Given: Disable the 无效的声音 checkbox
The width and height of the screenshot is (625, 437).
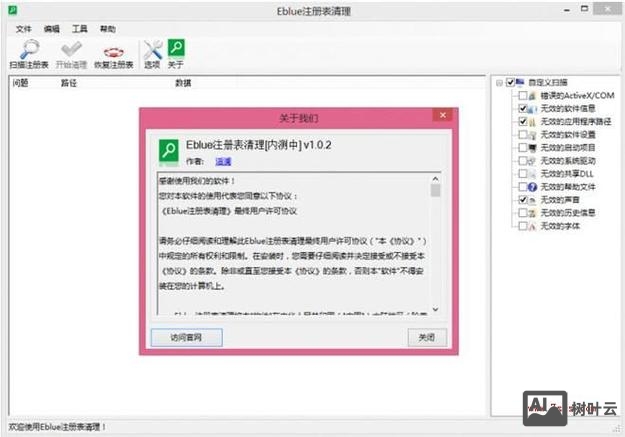Looking at the screenshot, I should pyautogui.click(x=523, y=199).
